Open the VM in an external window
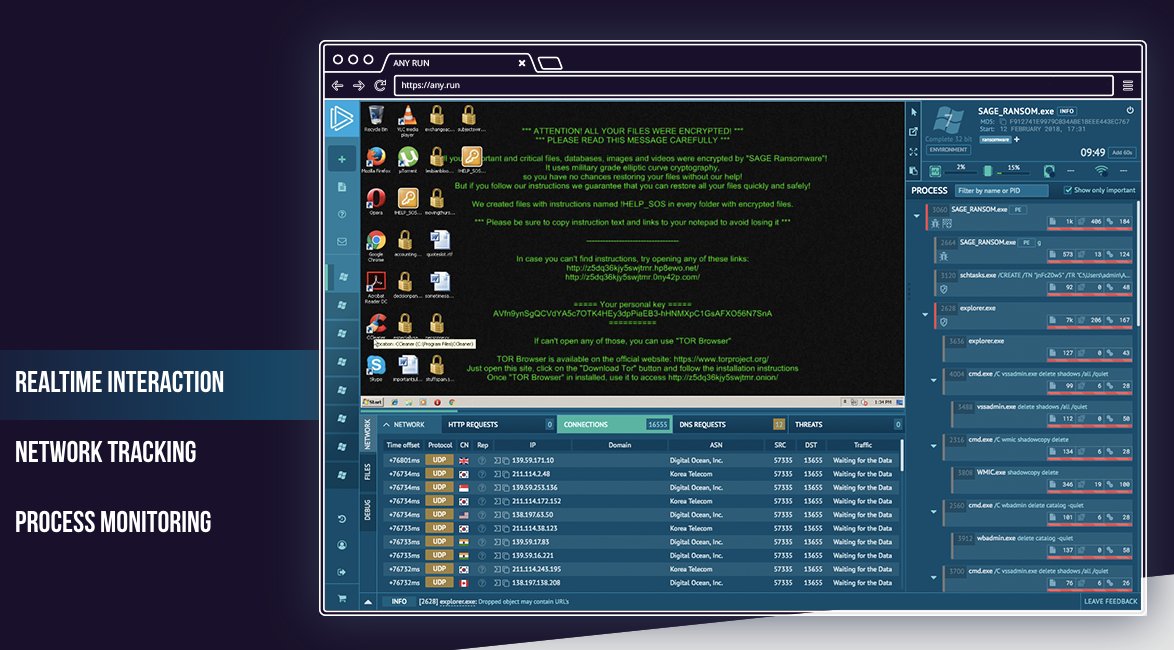This screenshot has height=650, width=1174. coord(913,132)
